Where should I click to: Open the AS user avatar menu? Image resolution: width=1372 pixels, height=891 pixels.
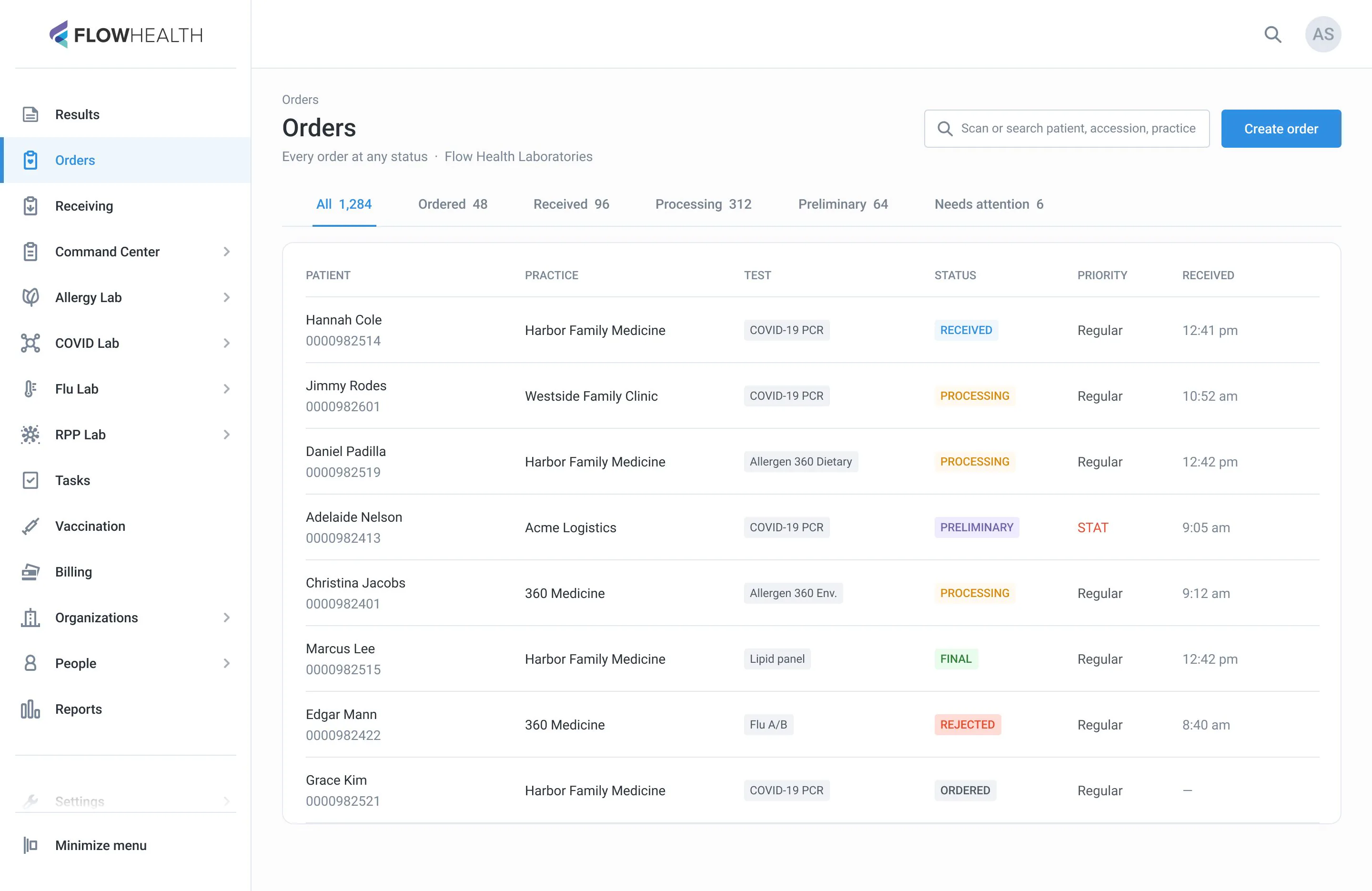[1323, 35]
